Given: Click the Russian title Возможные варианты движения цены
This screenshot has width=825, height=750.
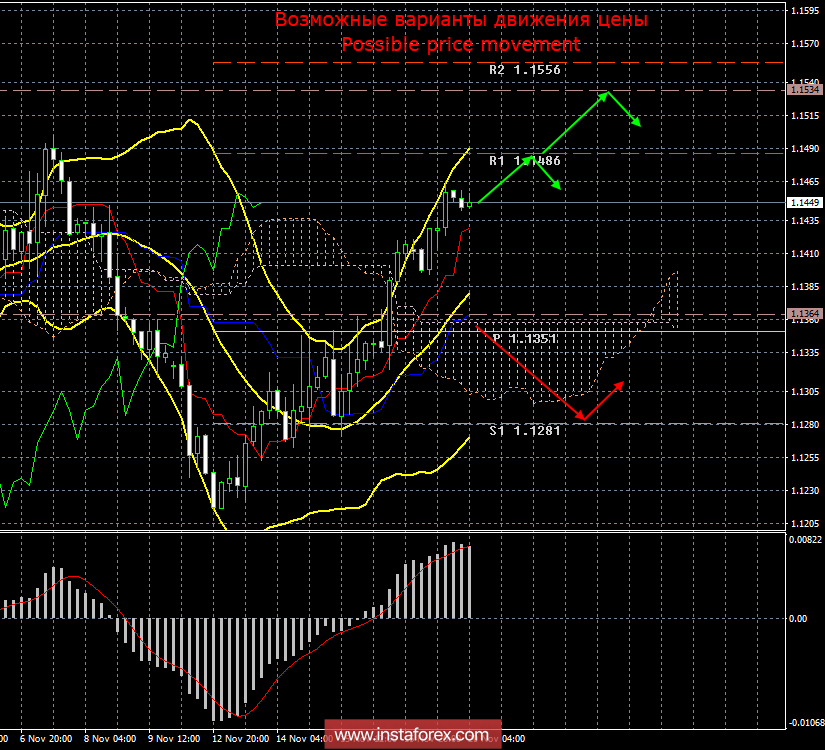Looking at the screenshot, I should coord(461,19).
